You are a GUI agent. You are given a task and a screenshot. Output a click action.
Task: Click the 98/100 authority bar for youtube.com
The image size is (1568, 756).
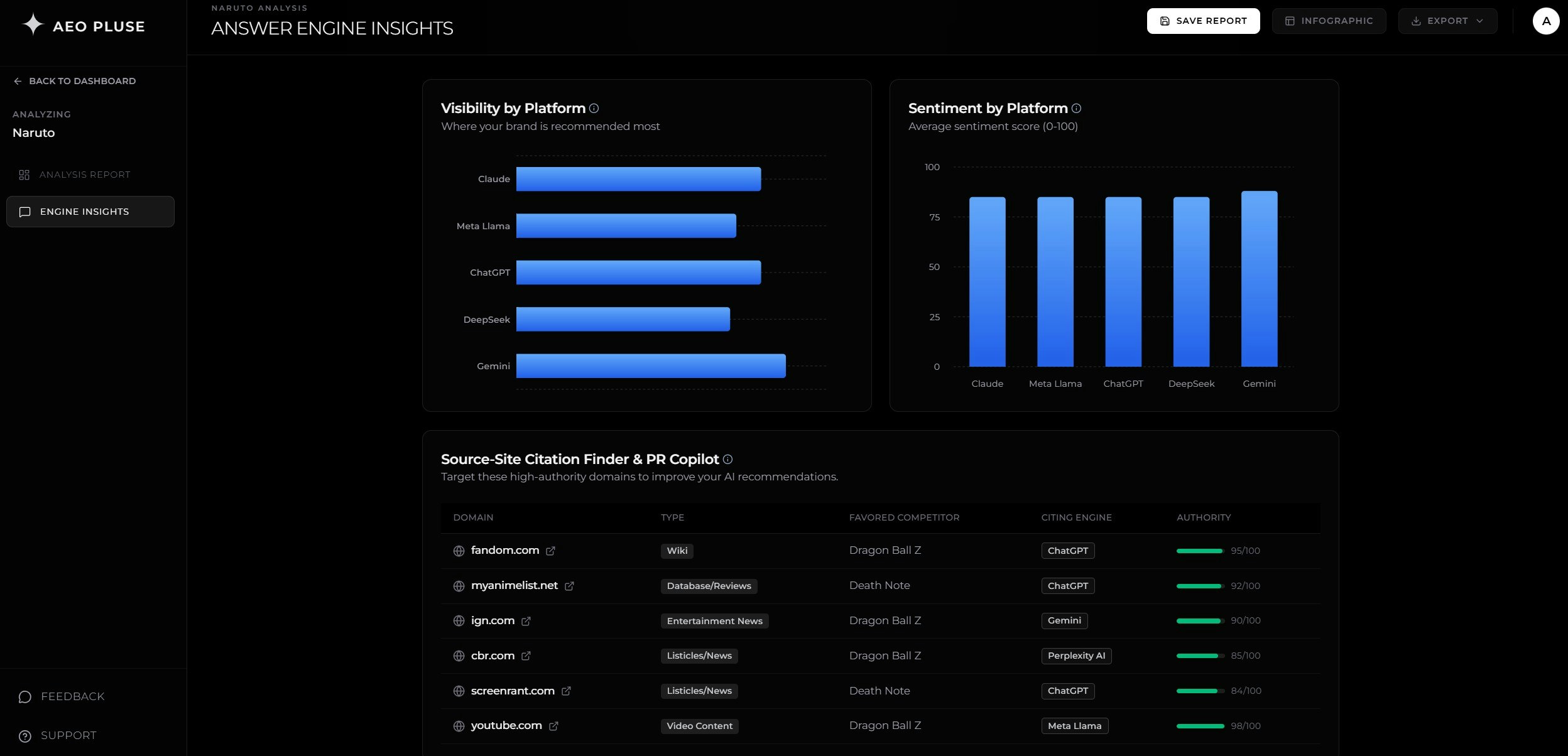(x=1200, y=726)
